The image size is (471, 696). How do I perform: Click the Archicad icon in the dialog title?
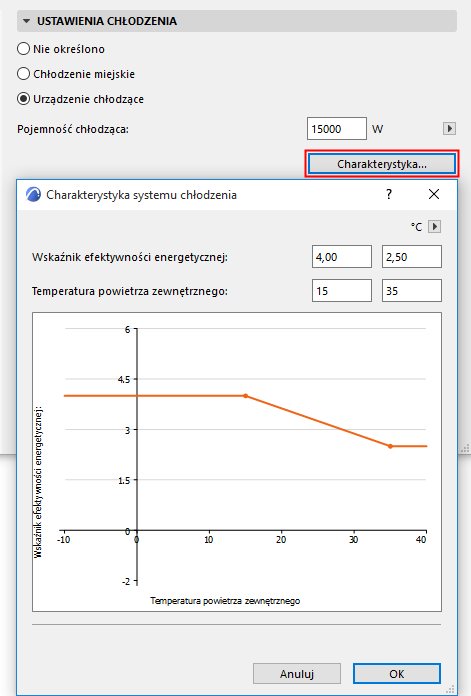click(33, 194)
